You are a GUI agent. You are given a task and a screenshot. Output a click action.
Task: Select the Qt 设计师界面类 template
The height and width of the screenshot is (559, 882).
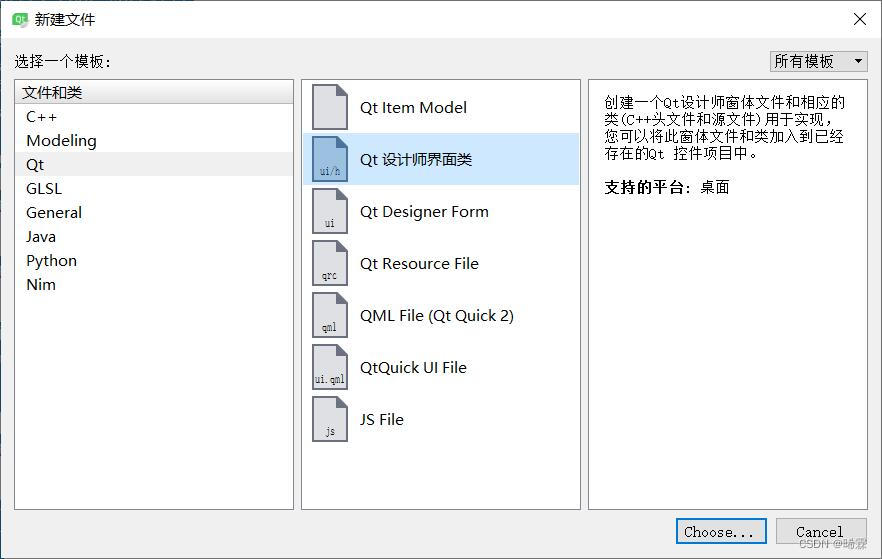click(441, 159)
